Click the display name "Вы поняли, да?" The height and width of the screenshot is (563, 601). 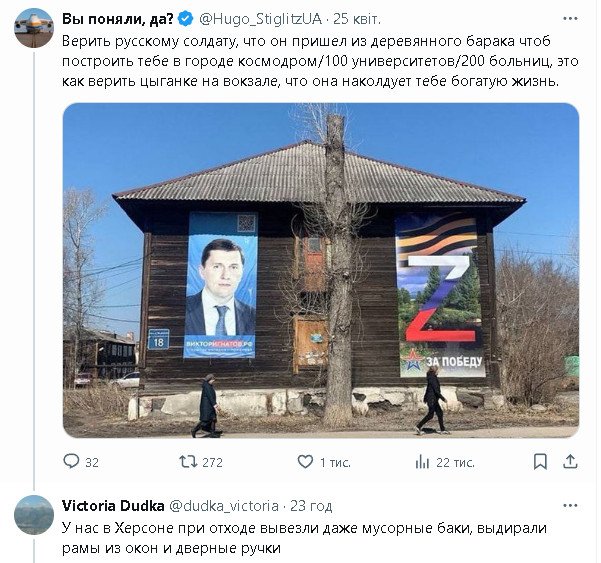118,19
